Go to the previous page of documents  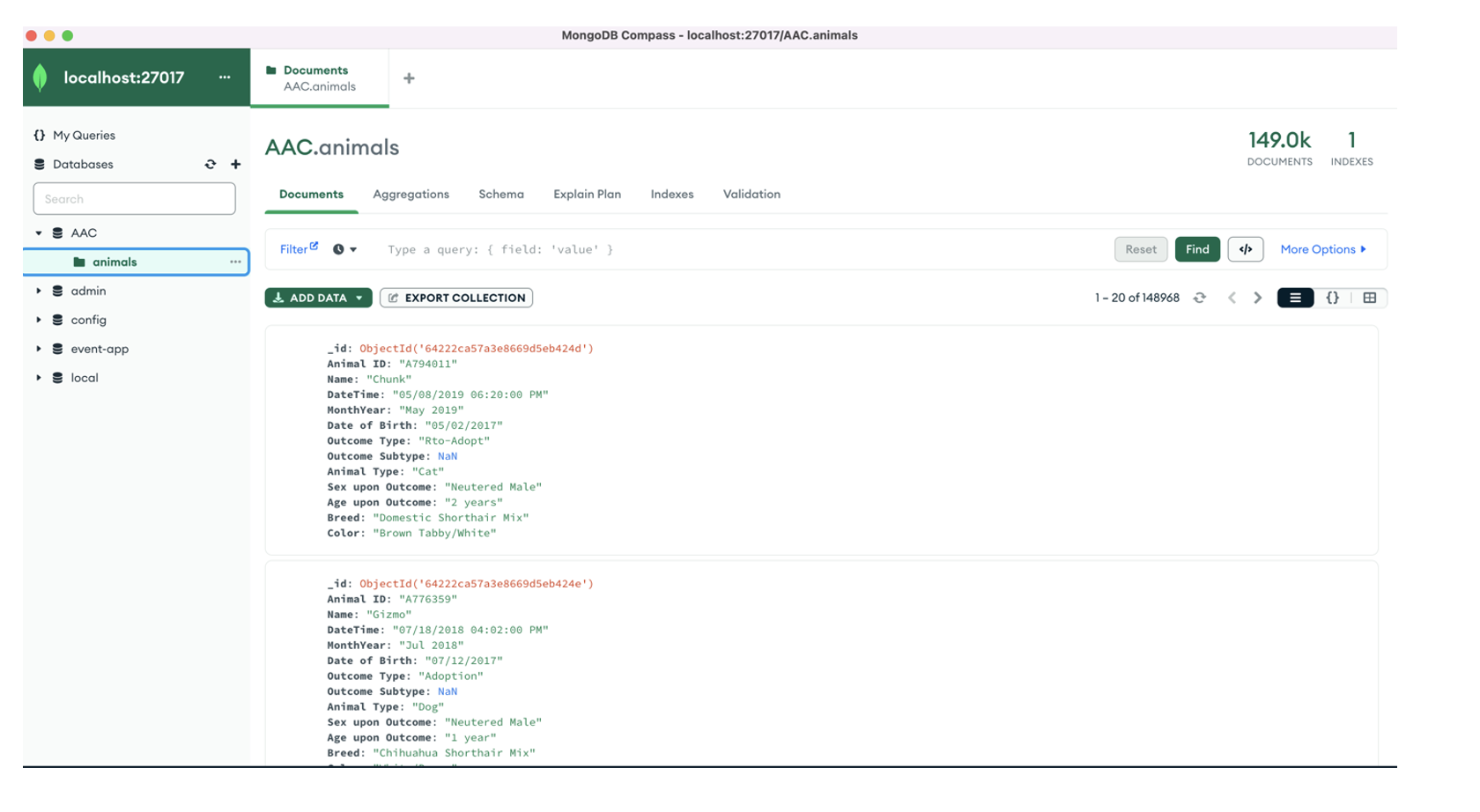coord(1232,299)
